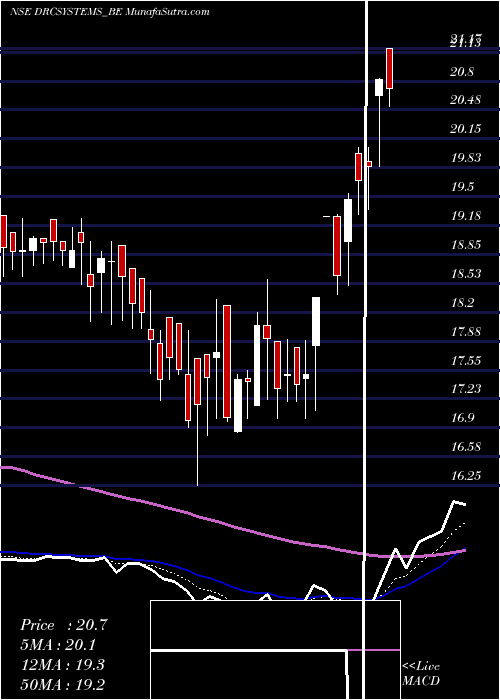Select the 17.55 price level label

(466, 361)
